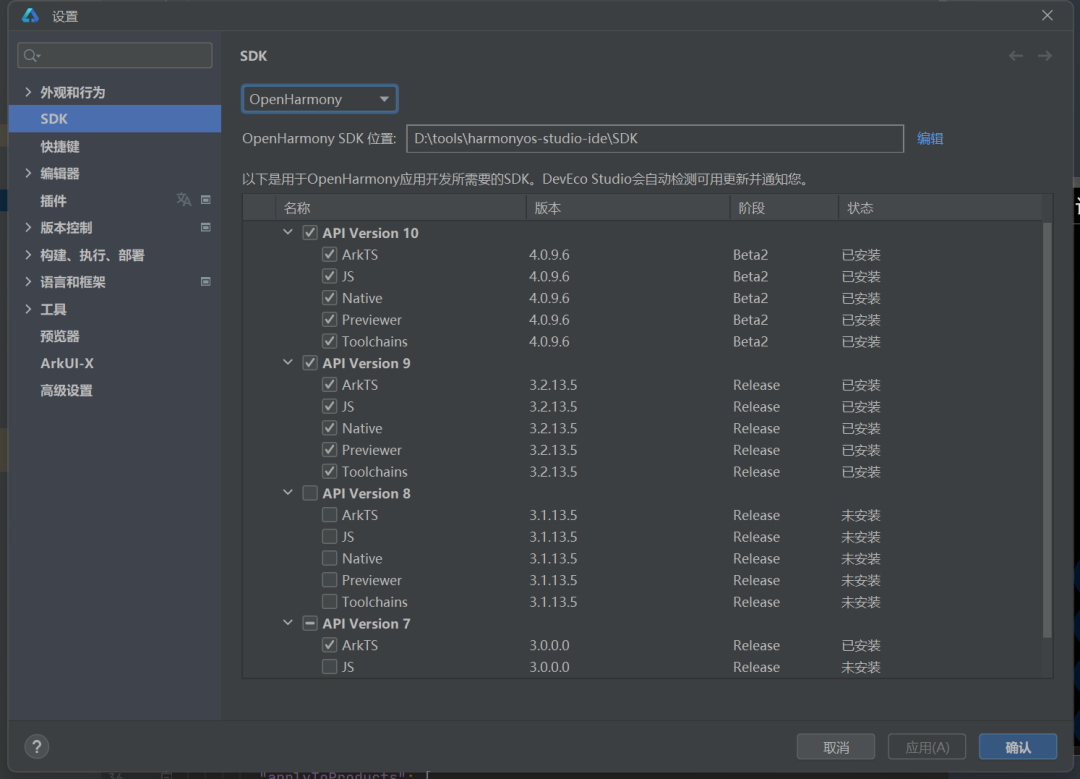Close the 设置 dialog

click(x=1047, y=15)
